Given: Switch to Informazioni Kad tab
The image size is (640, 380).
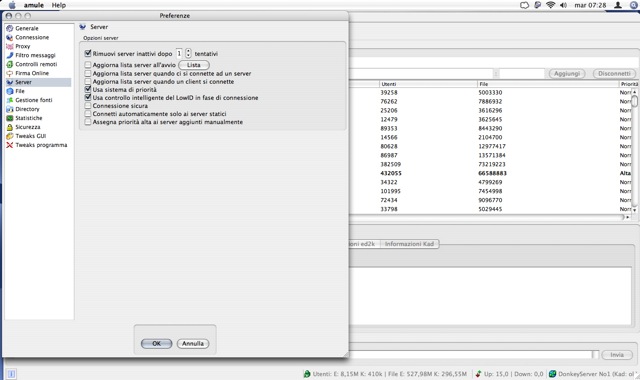Looking at the screenshot, I should [x=409, y=244].
